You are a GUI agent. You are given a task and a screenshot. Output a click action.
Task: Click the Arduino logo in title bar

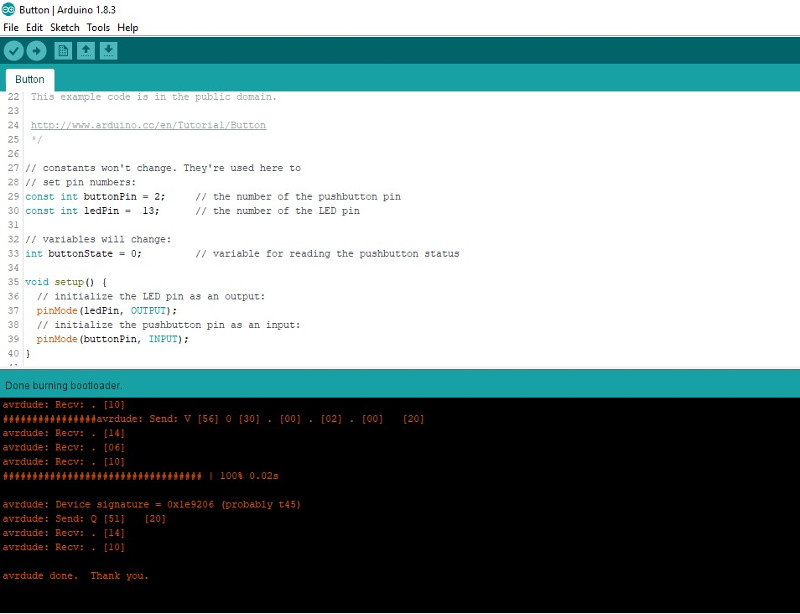coord(8,9)
